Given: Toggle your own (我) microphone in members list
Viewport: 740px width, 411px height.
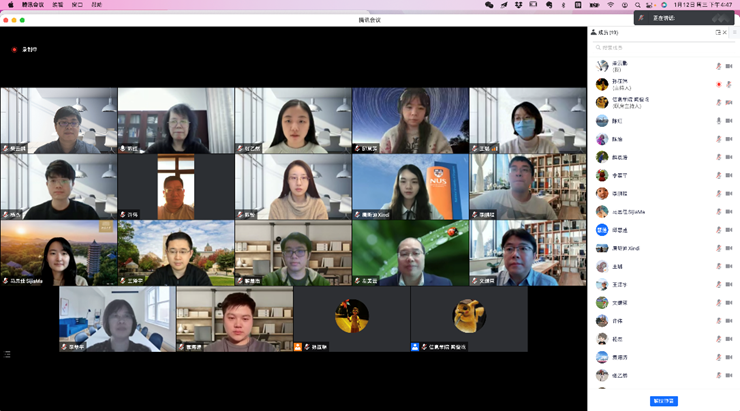Looking at the screenshot, I should (x=718, y=66).
